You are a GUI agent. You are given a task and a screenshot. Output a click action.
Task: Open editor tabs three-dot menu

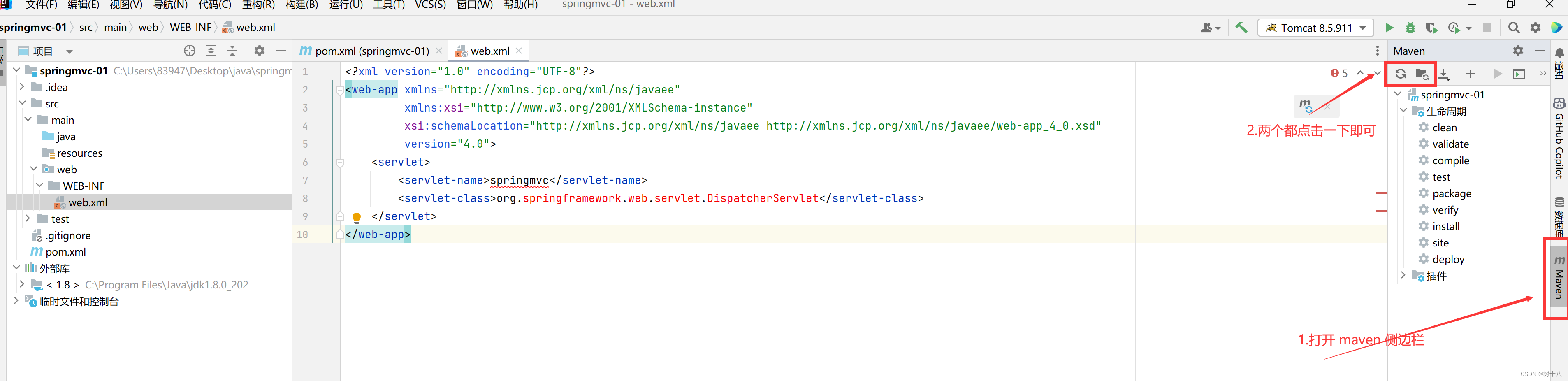coord(1377,51)
